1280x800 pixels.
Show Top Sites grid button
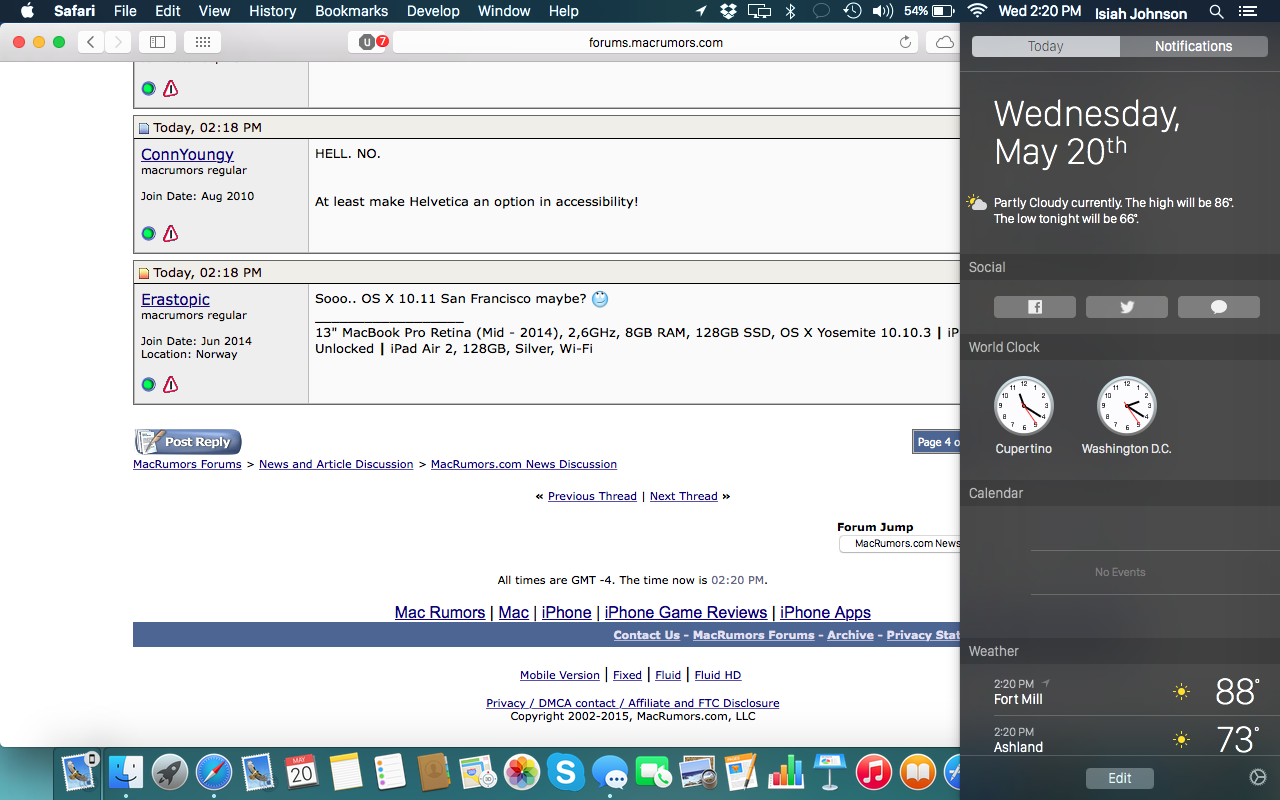pos(203,42)
